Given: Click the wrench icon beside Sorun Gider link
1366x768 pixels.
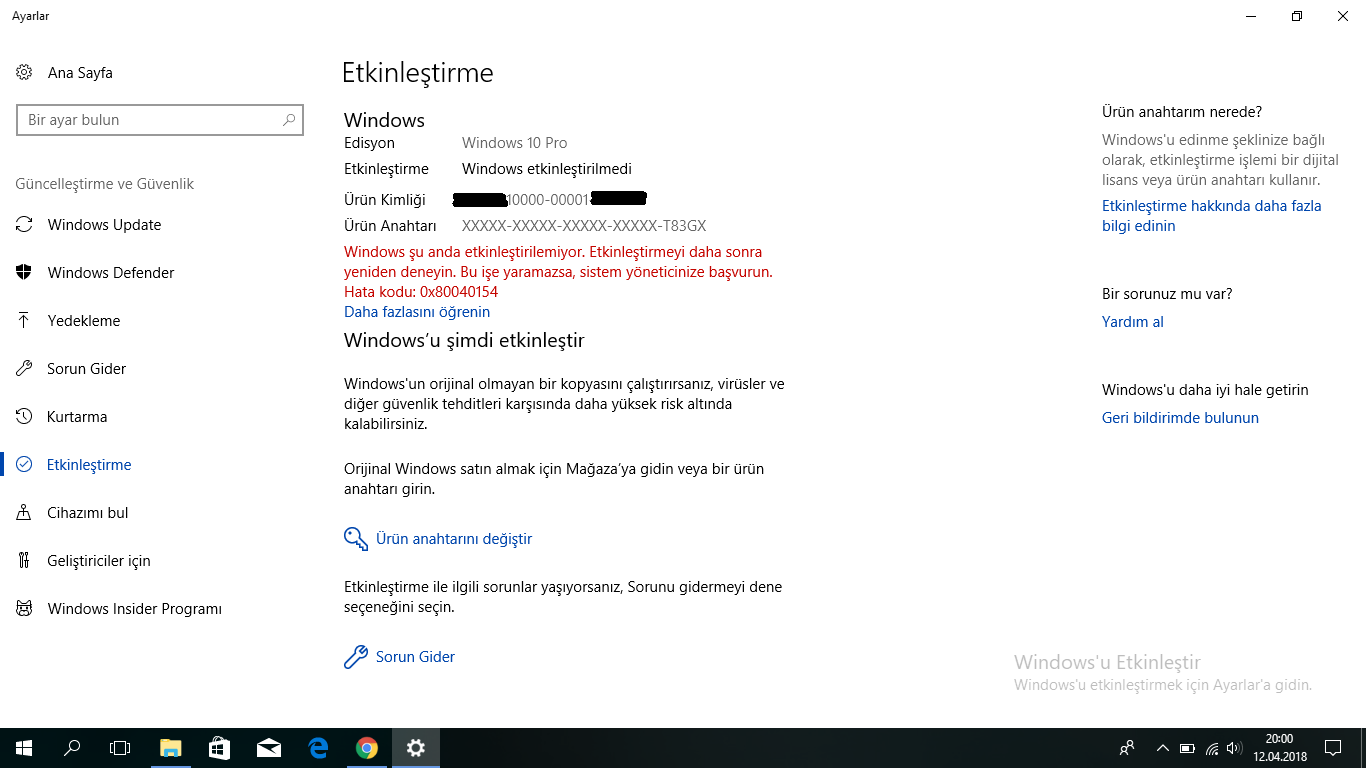Looking at the screenshot, I should pyautogui.click(x=356, y=657).
